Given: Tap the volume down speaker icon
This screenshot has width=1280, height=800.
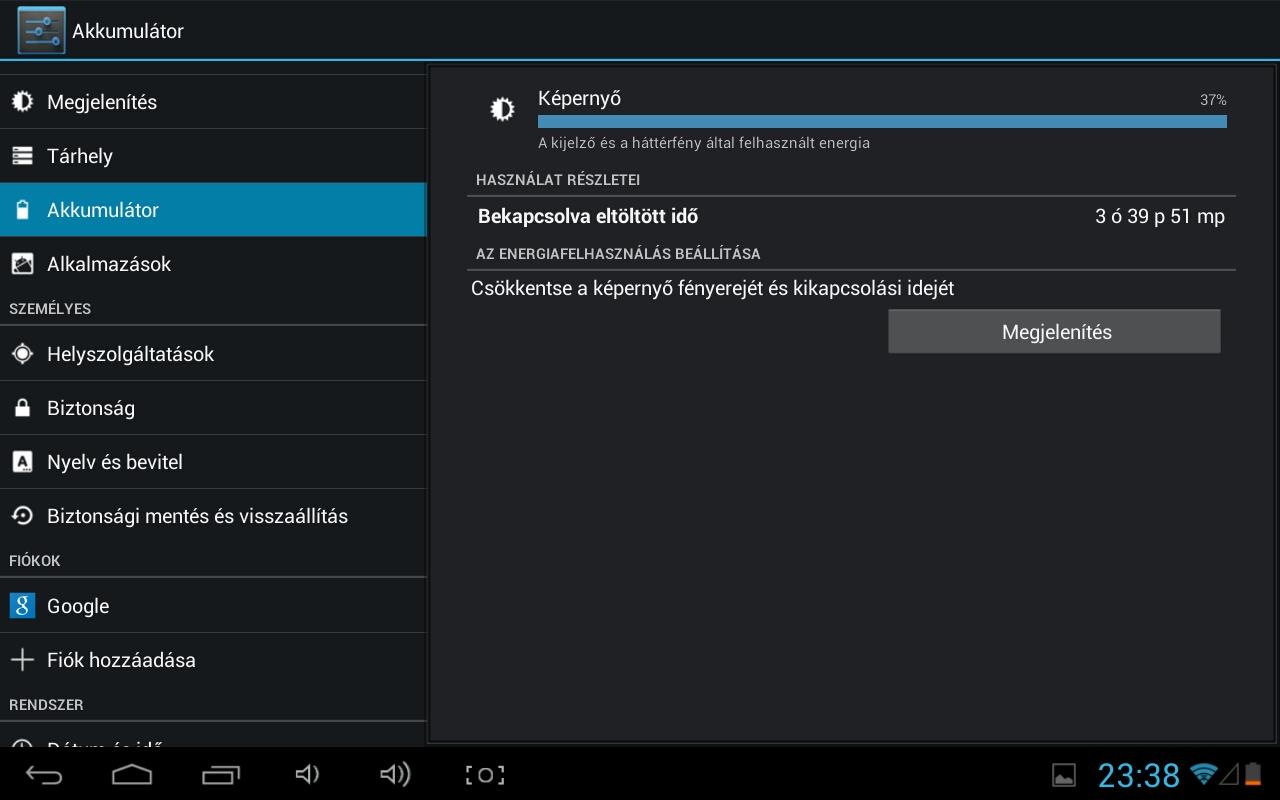Looking at the screenshot, I should (x=307, y=775).
